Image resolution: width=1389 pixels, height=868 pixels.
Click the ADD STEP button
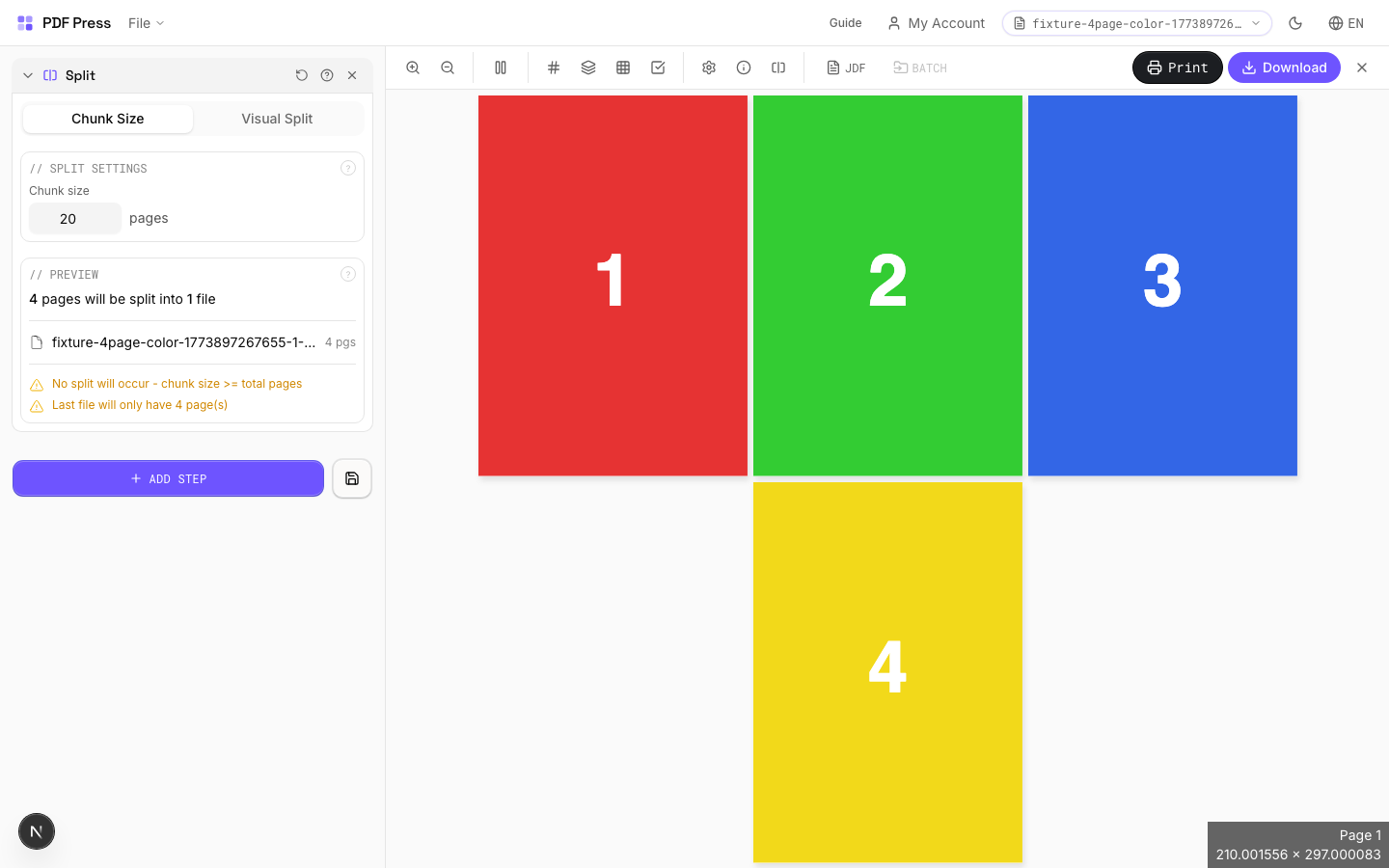(168, 478)
